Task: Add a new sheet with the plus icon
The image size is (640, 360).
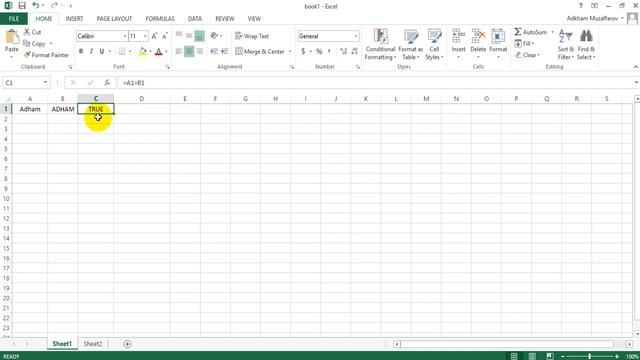Action: coord(127,344)
